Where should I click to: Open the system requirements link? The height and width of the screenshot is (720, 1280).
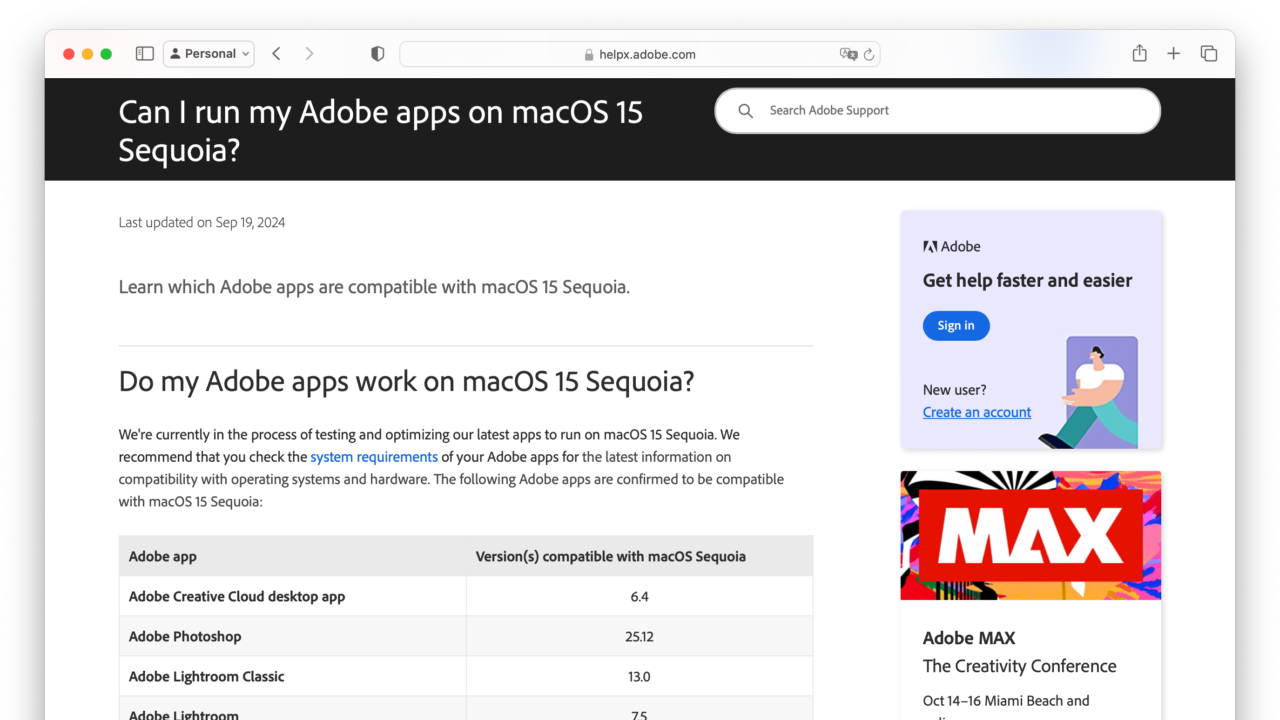click(374, 457)
